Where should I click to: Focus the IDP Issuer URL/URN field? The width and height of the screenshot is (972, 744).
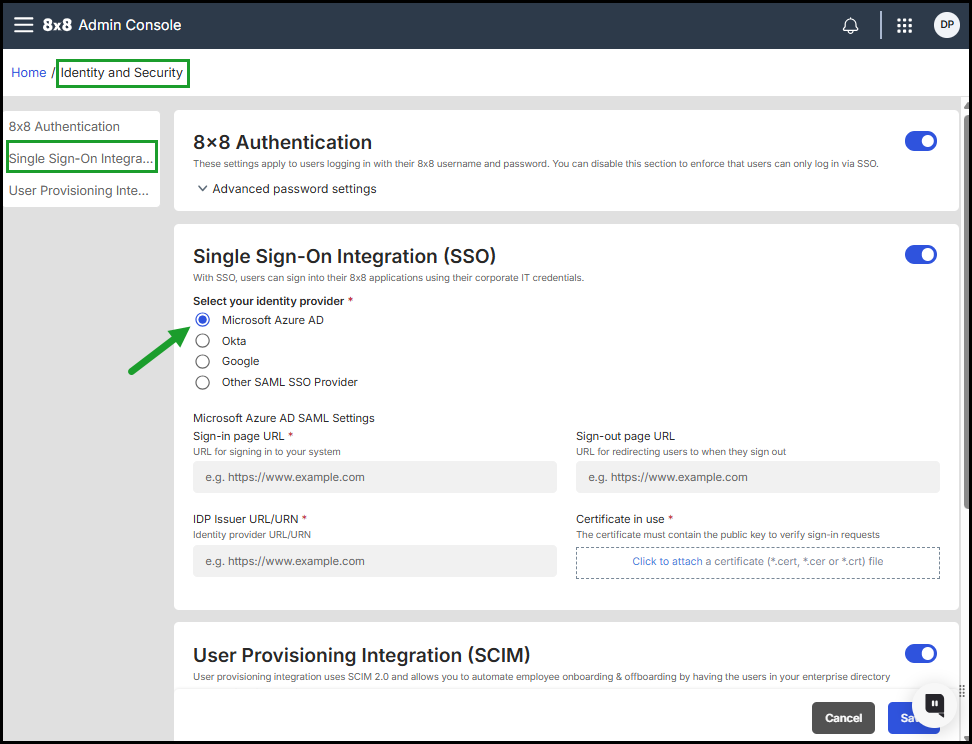(x=374, y=561)
